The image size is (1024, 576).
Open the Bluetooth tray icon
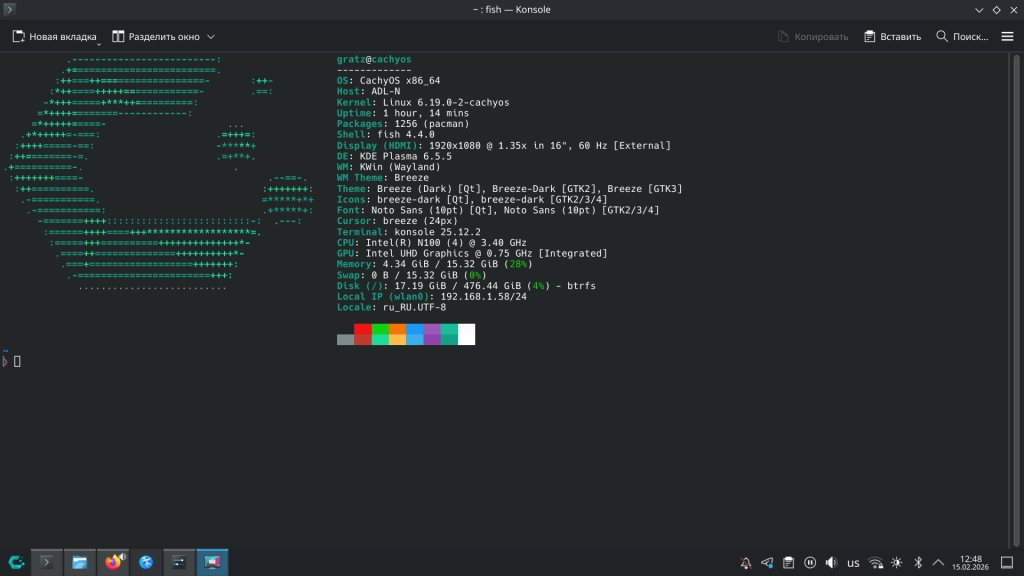pos(918,562)
